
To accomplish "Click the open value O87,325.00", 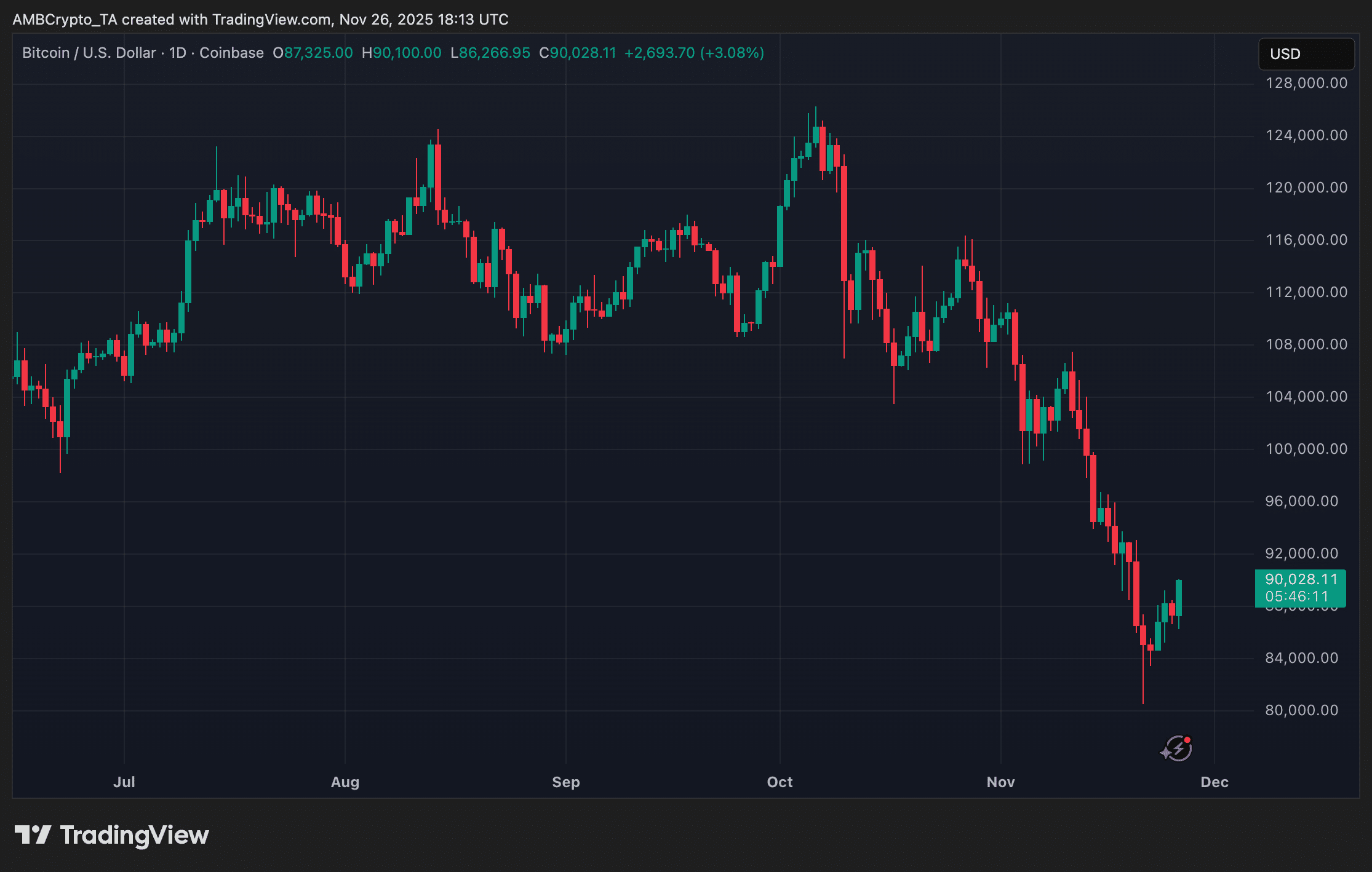I will click(x=313, y=53).
